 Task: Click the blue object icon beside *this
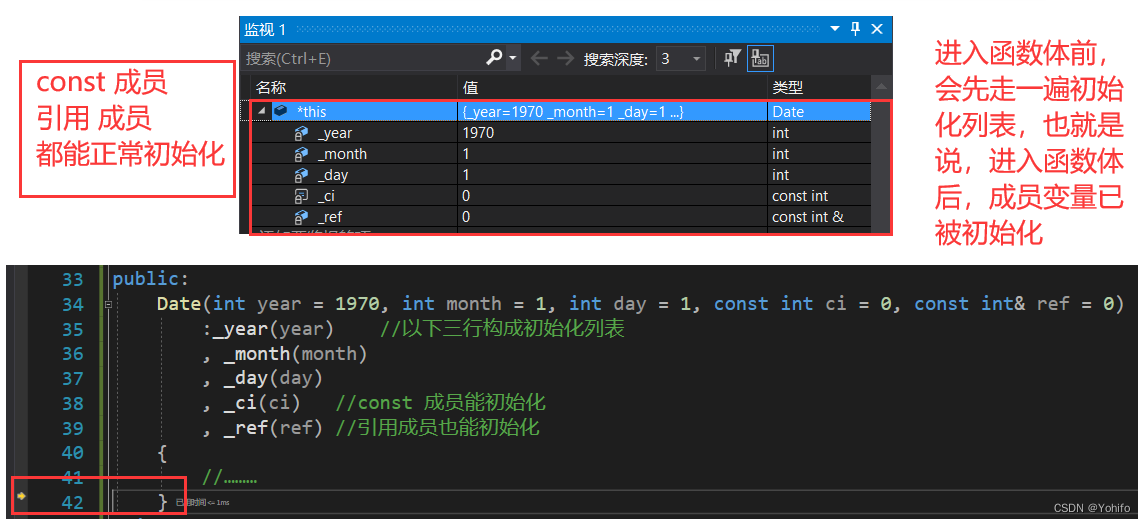click(x=281, y=111)
